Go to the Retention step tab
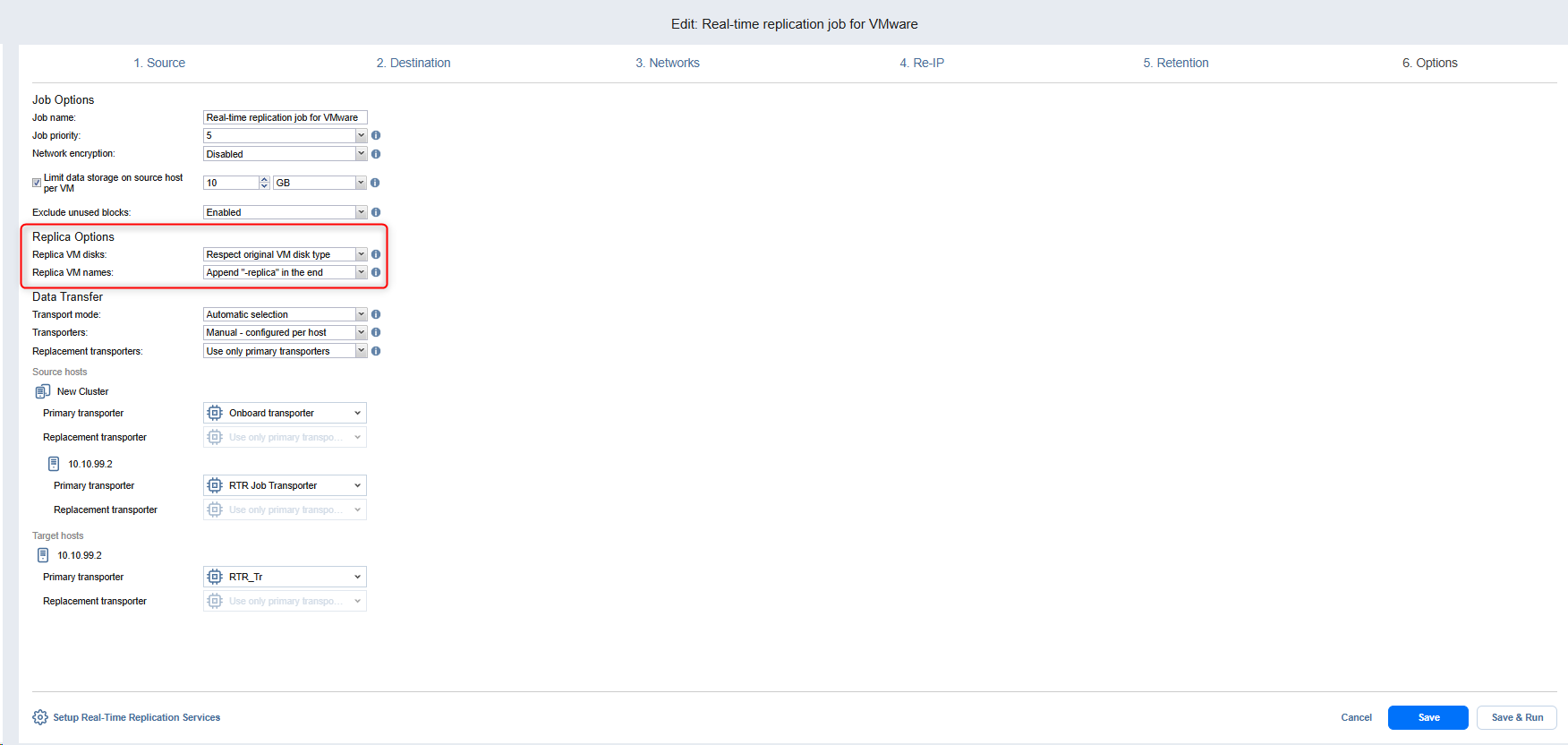 (1175, 63)
